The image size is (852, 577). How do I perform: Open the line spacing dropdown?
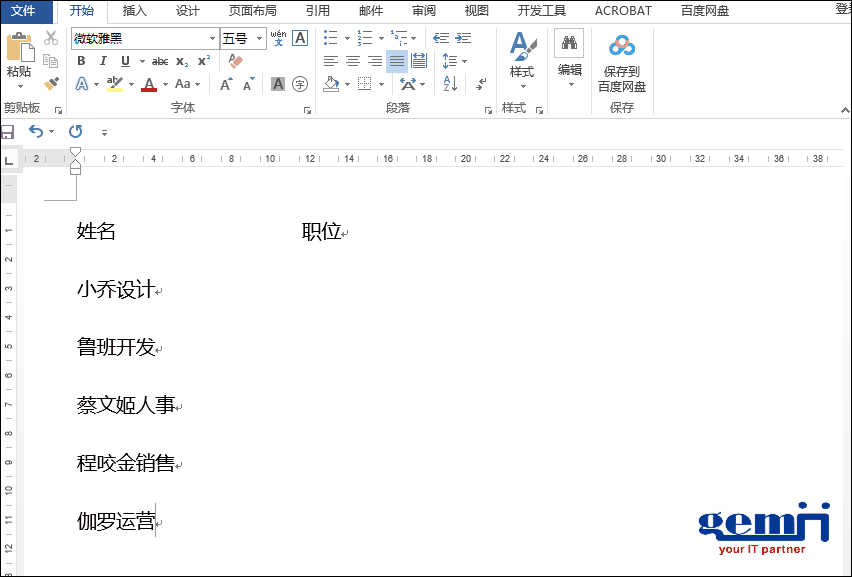[449, 61]
